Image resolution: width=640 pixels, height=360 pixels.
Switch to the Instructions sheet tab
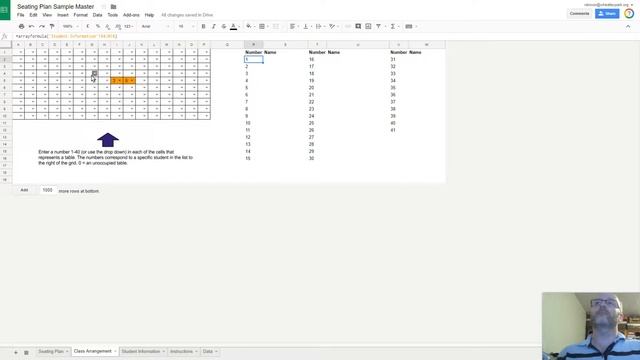point(181,351)
